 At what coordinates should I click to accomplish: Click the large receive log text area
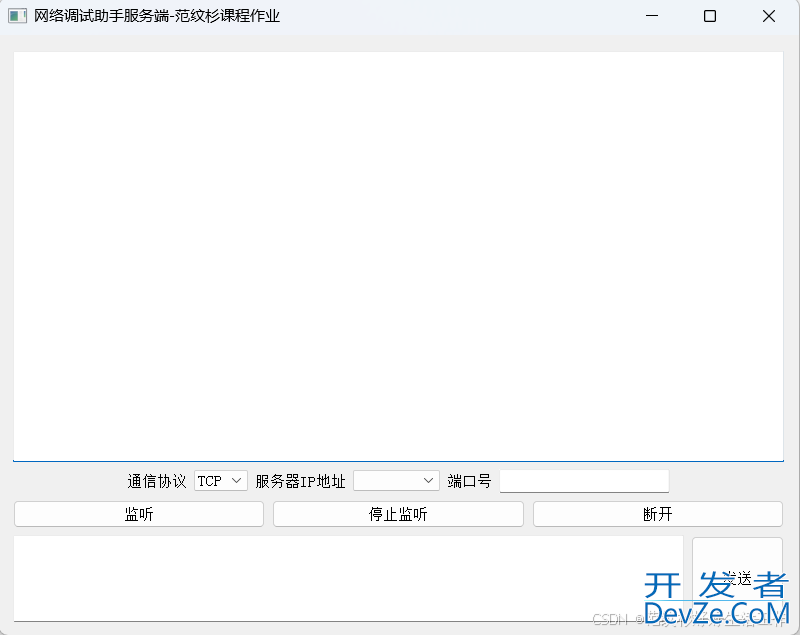tap(398, 257)
